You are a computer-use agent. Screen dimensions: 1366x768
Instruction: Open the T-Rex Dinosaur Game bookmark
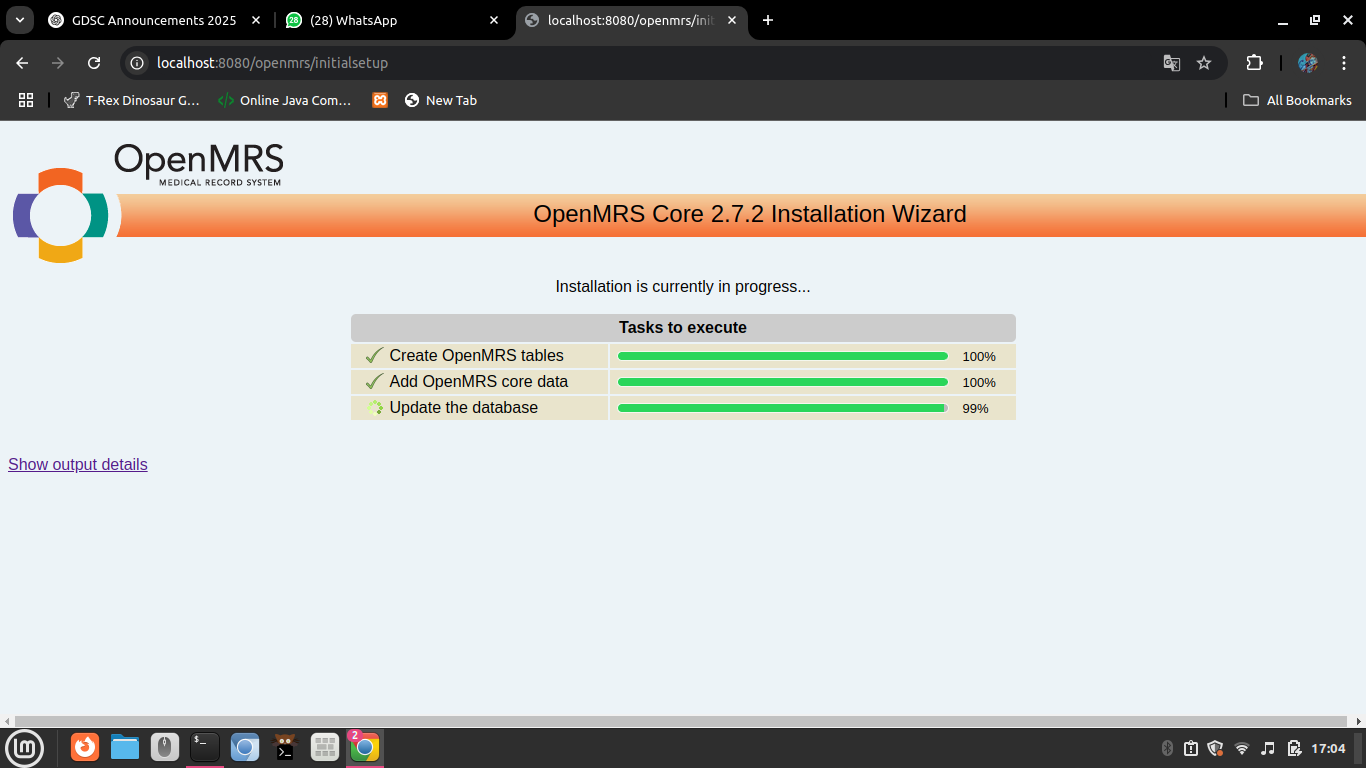(x=132, y=100)
